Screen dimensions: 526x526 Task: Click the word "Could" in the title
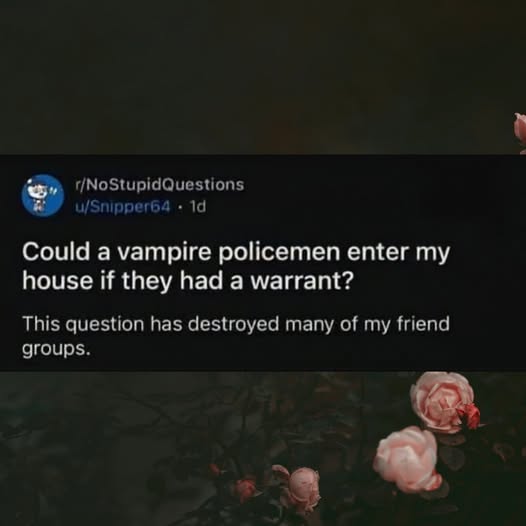pyautogui.click(x=56, y=252)
